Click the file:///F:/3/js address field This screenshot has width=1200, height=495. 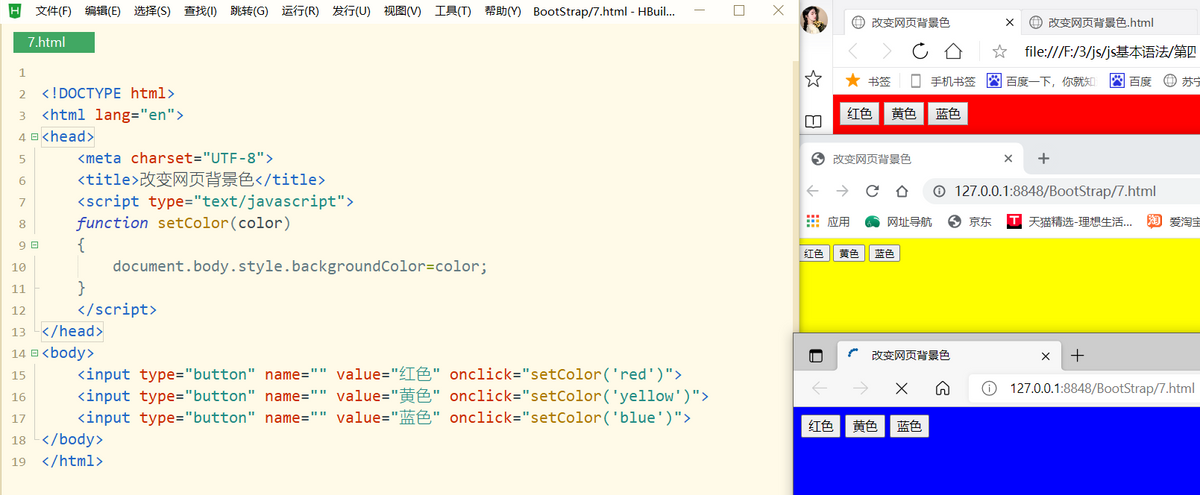[1111, 51]
